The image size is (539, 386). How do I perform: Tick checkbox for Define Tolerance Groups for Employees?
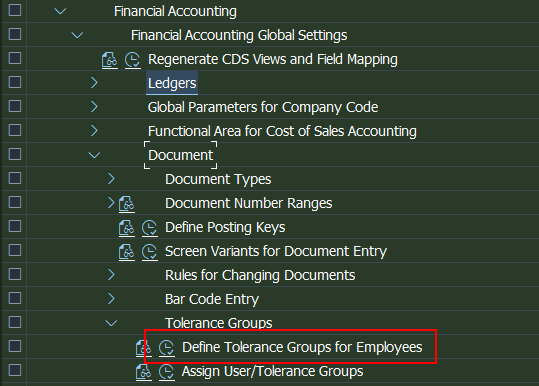click(x=15, y=346)
